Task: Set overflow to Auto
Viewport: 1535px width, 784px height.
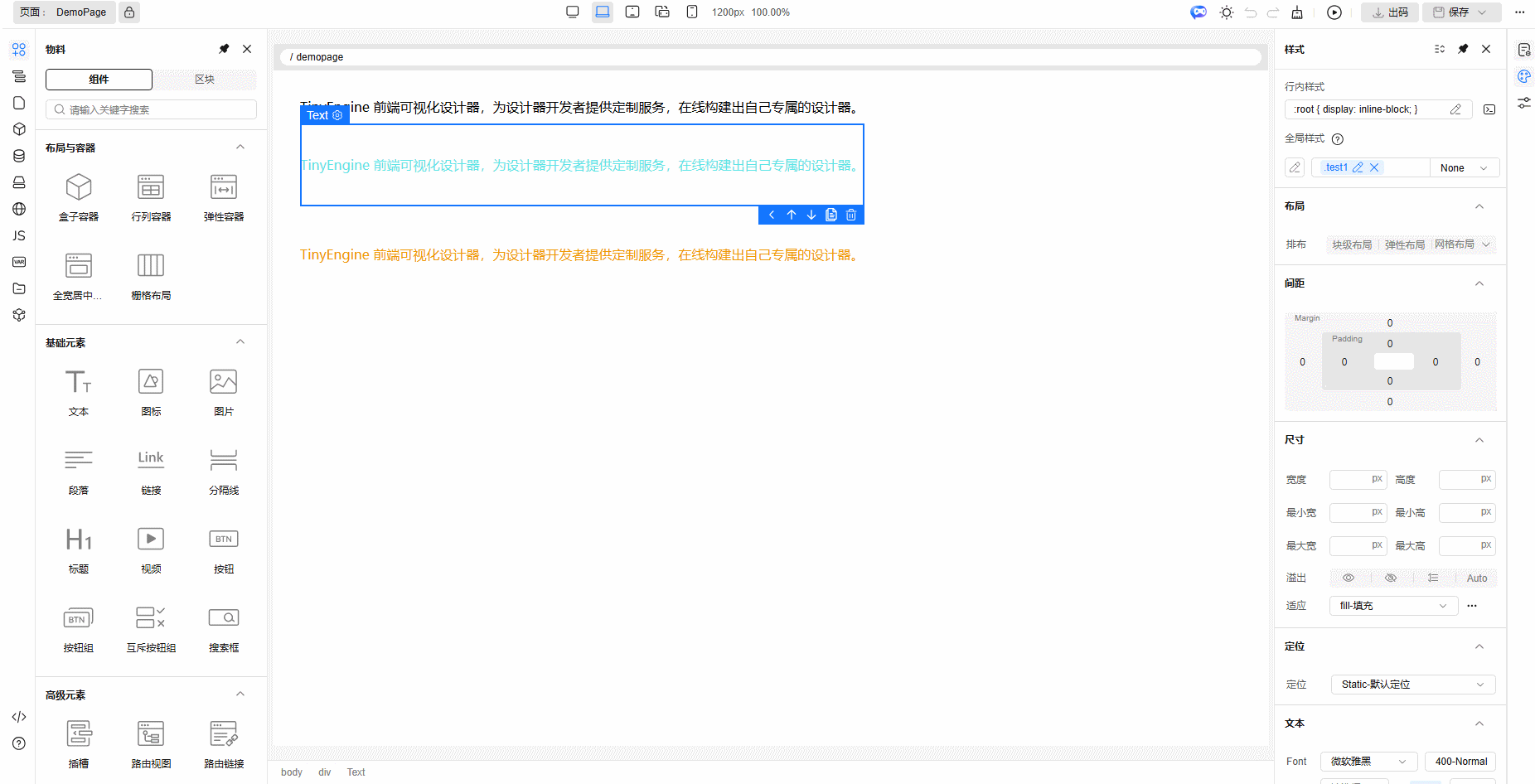Action: 1477,578
